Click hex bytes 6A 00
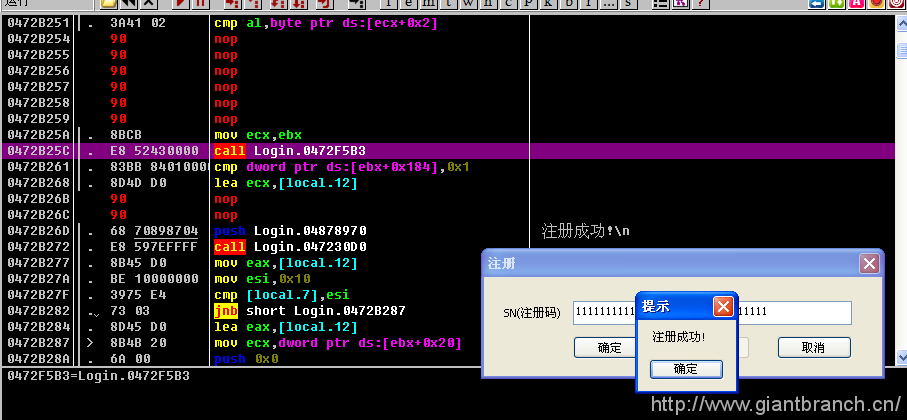 (130, 359)
